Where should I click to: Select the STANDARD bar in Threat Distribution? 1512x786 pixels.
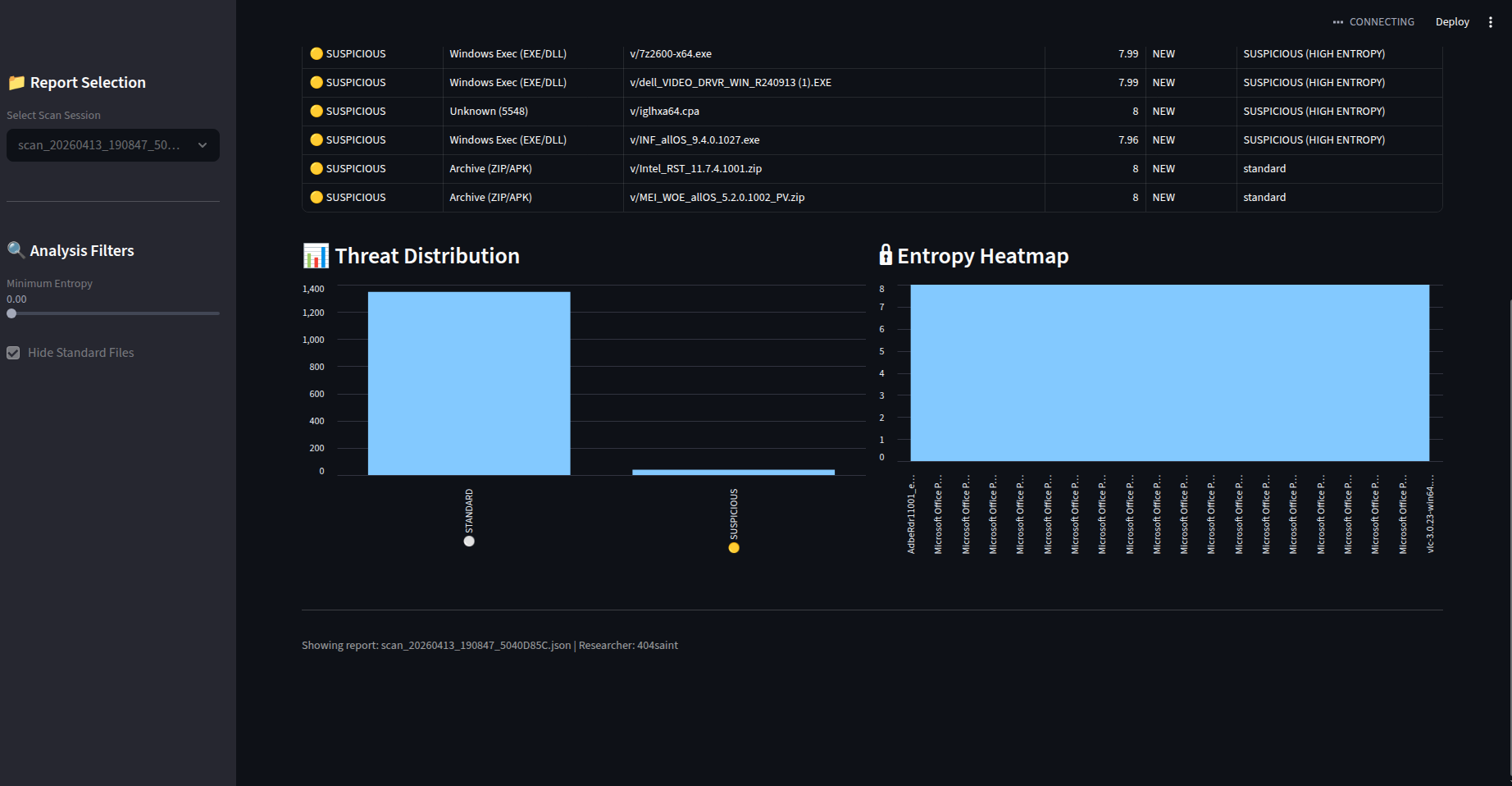pyautogui.click(x=469, y=383)
